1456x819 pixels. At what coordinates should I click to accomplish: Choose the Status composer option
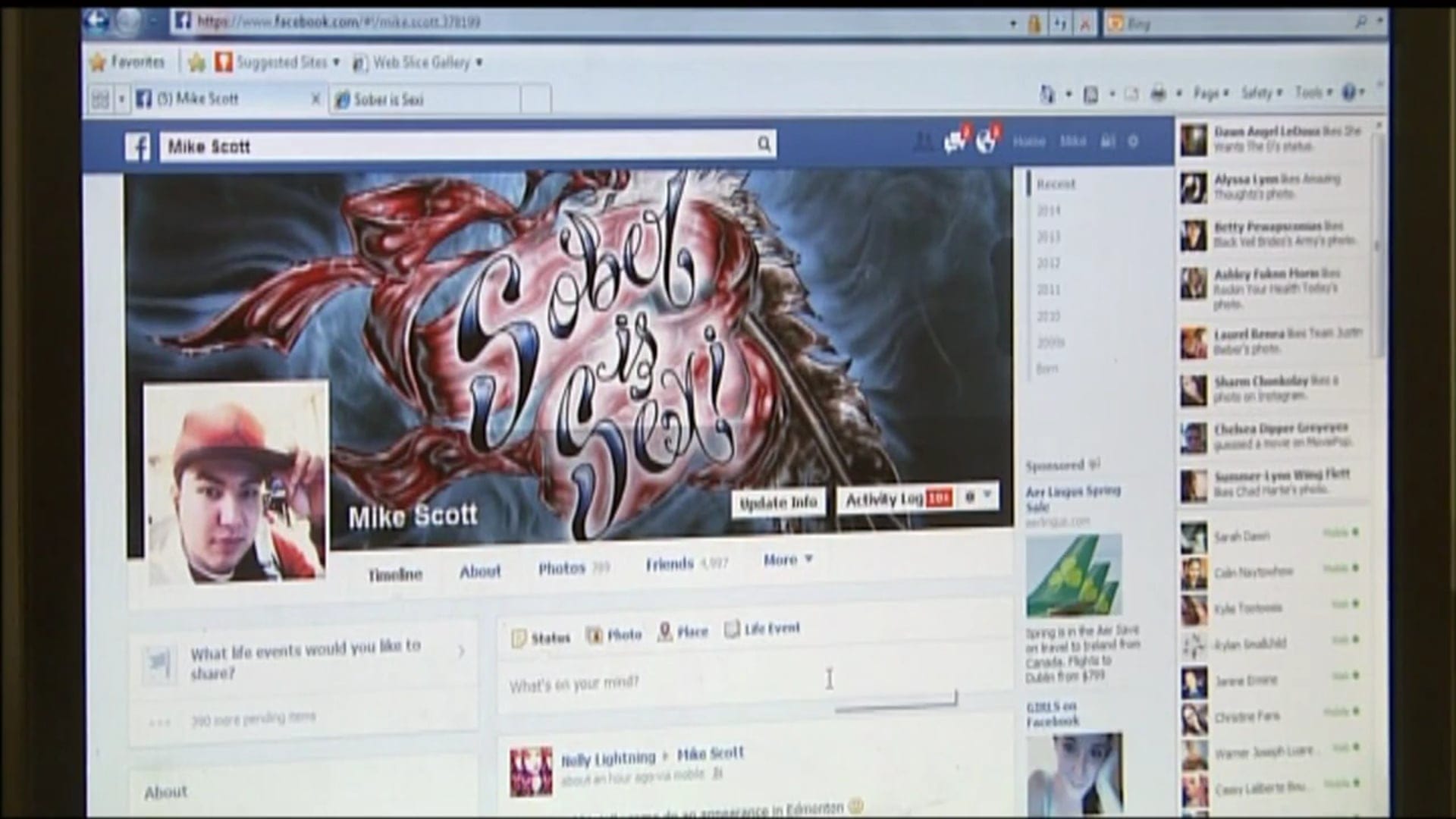click(541, 638)
